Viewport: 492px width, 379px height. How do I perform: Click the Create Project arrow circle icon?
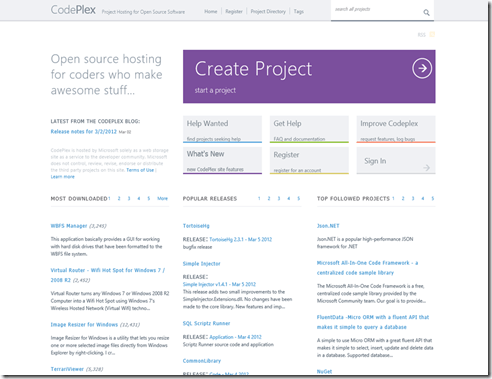(422, 68)
